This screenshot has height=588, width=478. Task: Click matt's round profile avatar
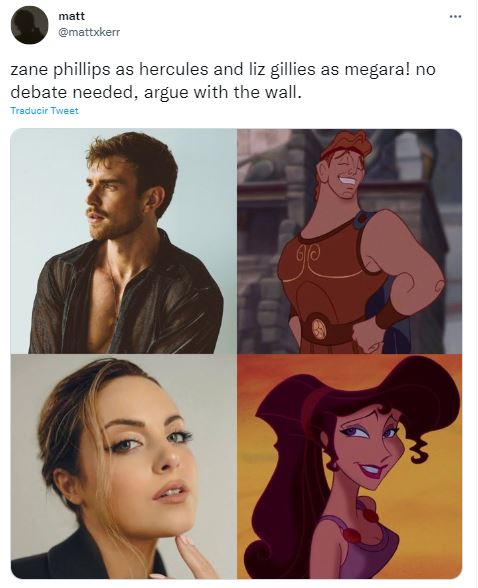(x=29, y=25)
